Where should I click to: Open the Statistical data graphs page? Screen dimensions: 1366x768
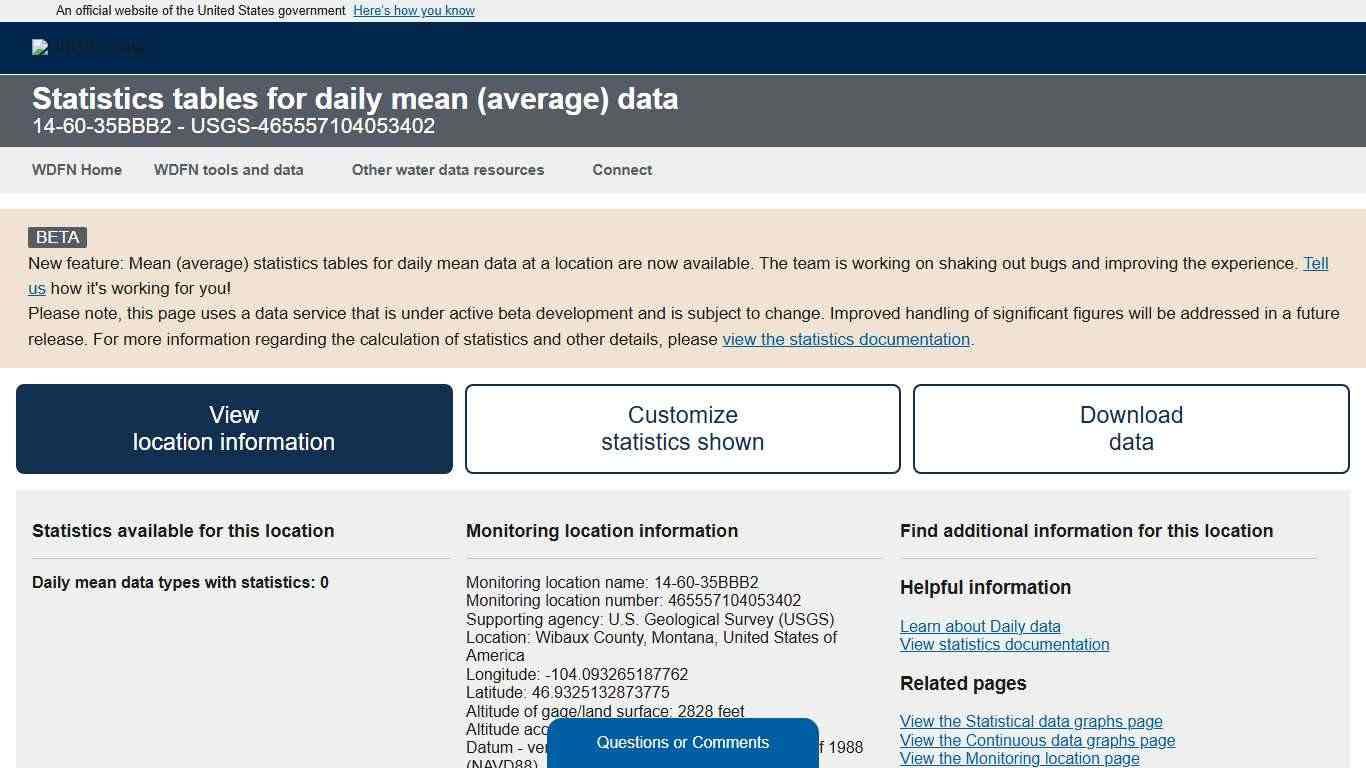coord(1031,721)
